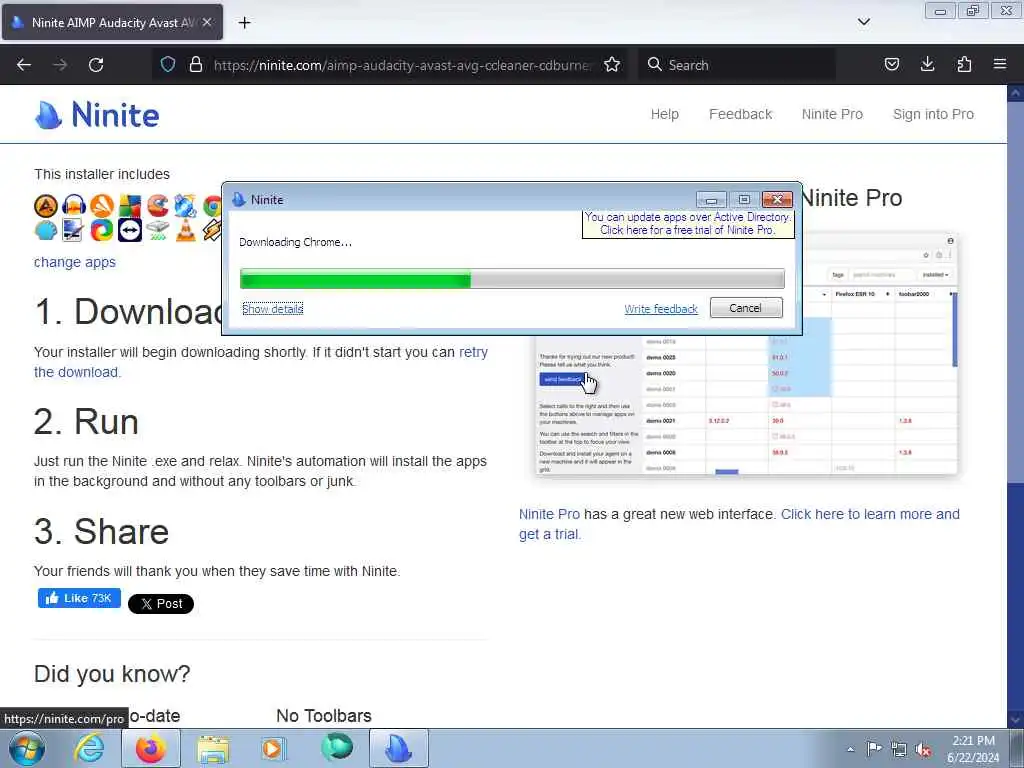The width and height of the screenshot is (1024, 768).
Task: Open Windows Explorer from taskbar
Action: pos(213,749)
